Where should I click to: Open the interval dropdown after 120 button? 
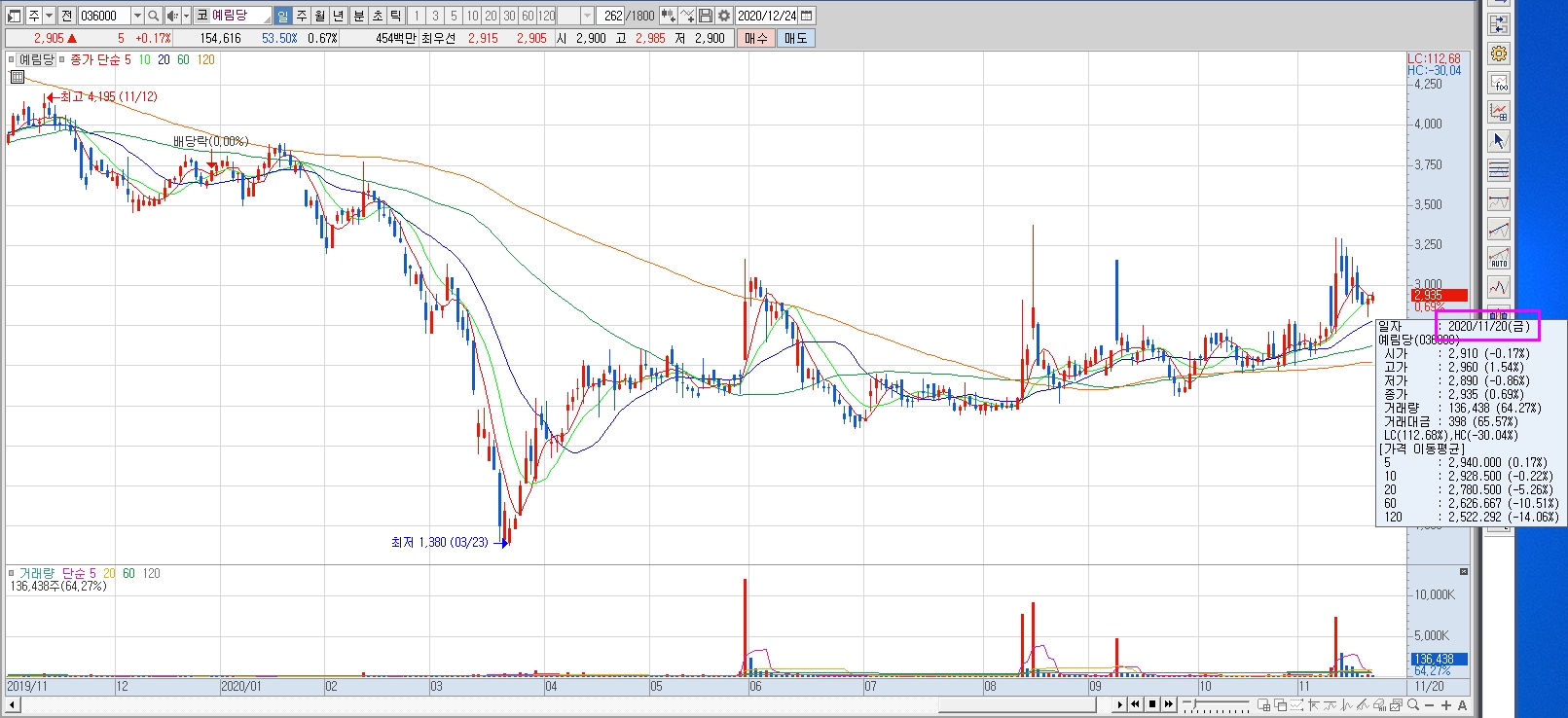pos(587,16)
